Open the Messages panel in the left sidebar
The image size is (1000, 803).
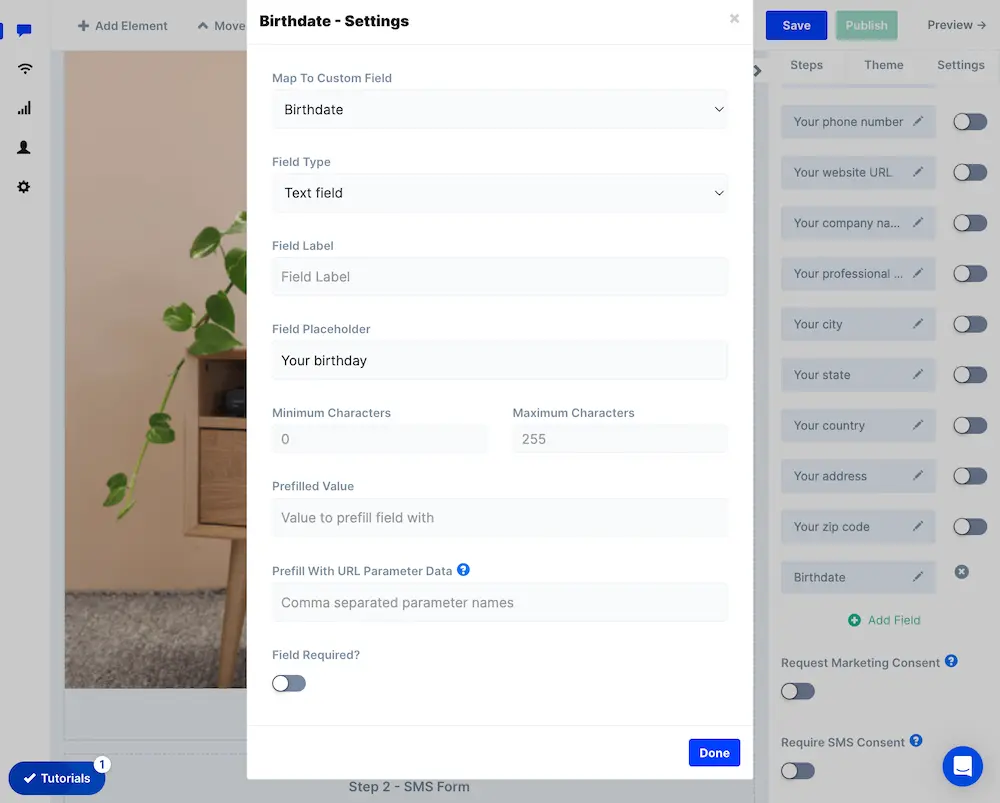click(24, 30)
